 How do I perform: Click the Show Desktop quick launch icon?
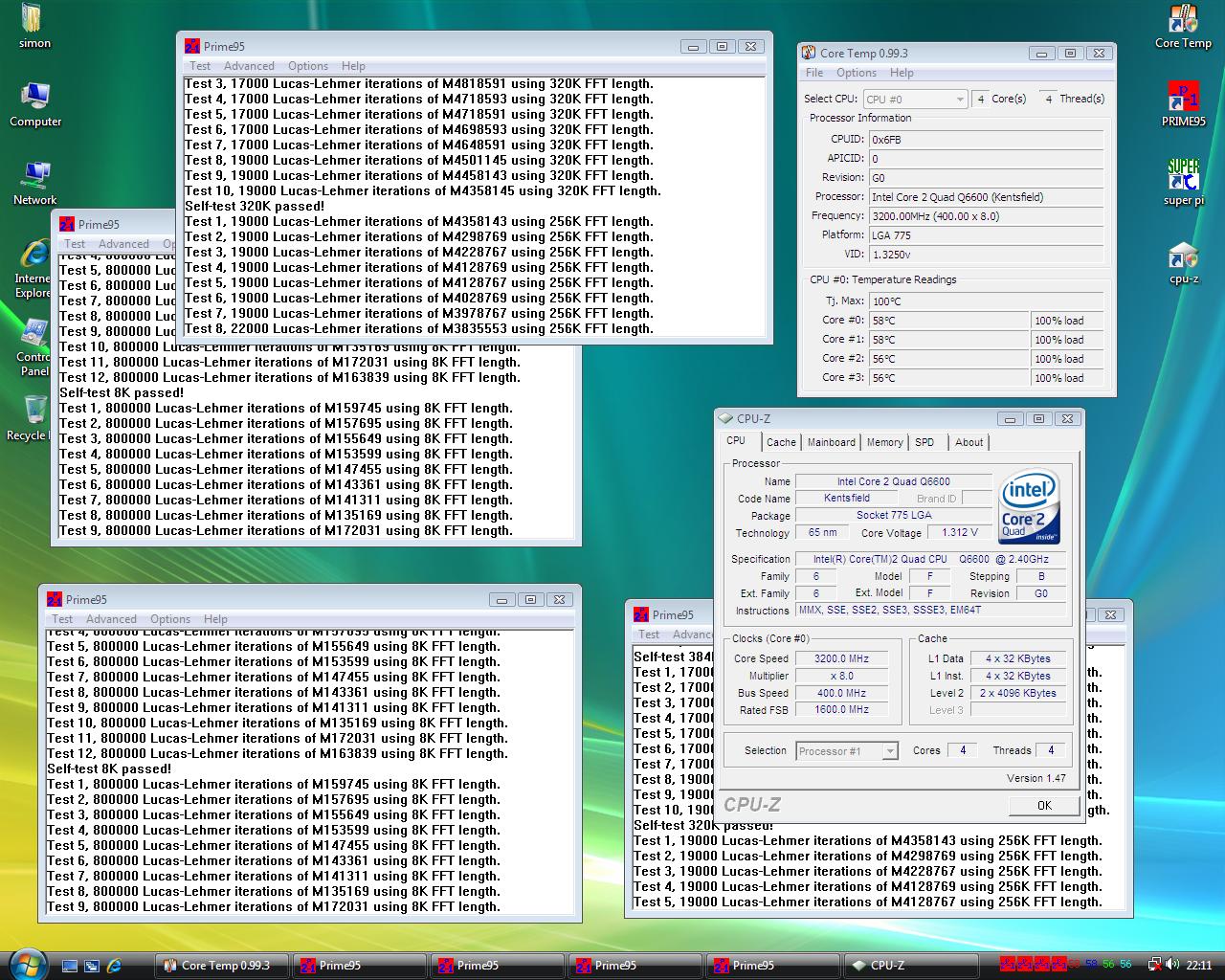coord(69,966)
